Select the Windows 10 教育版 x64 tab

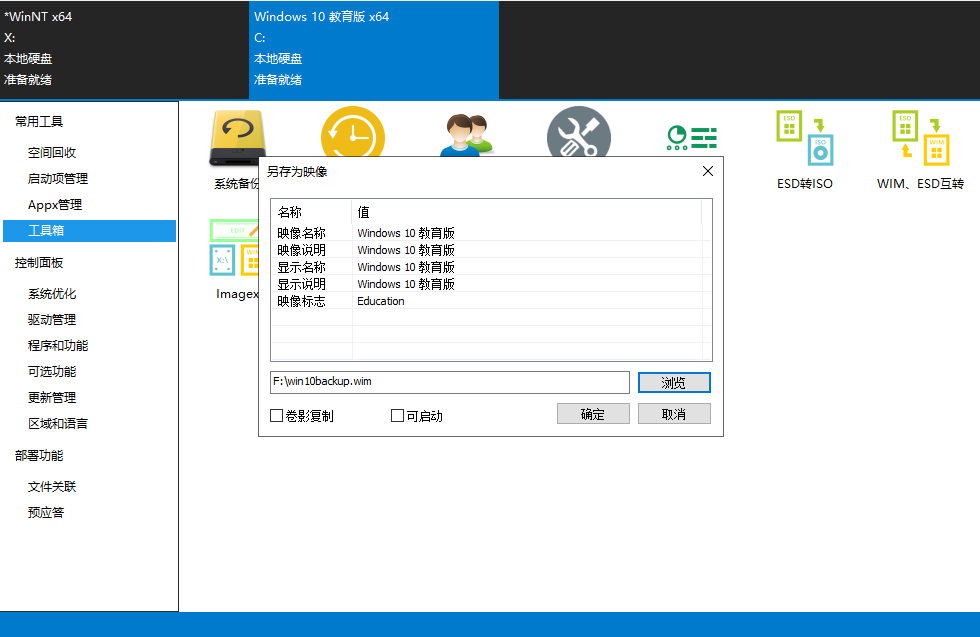coord(374,50)
